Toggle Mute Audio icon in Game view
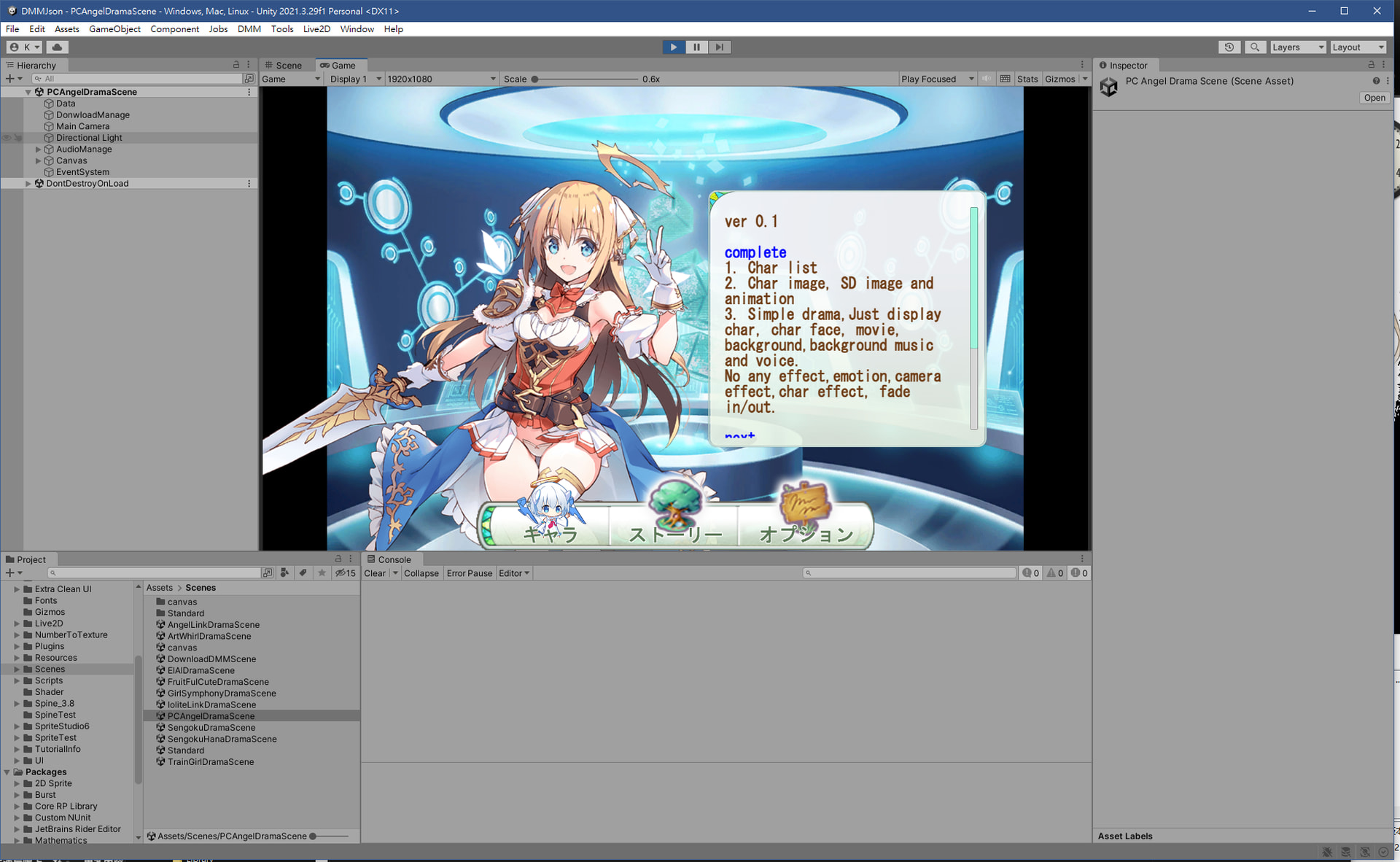1400x862 pixels. 987,79
